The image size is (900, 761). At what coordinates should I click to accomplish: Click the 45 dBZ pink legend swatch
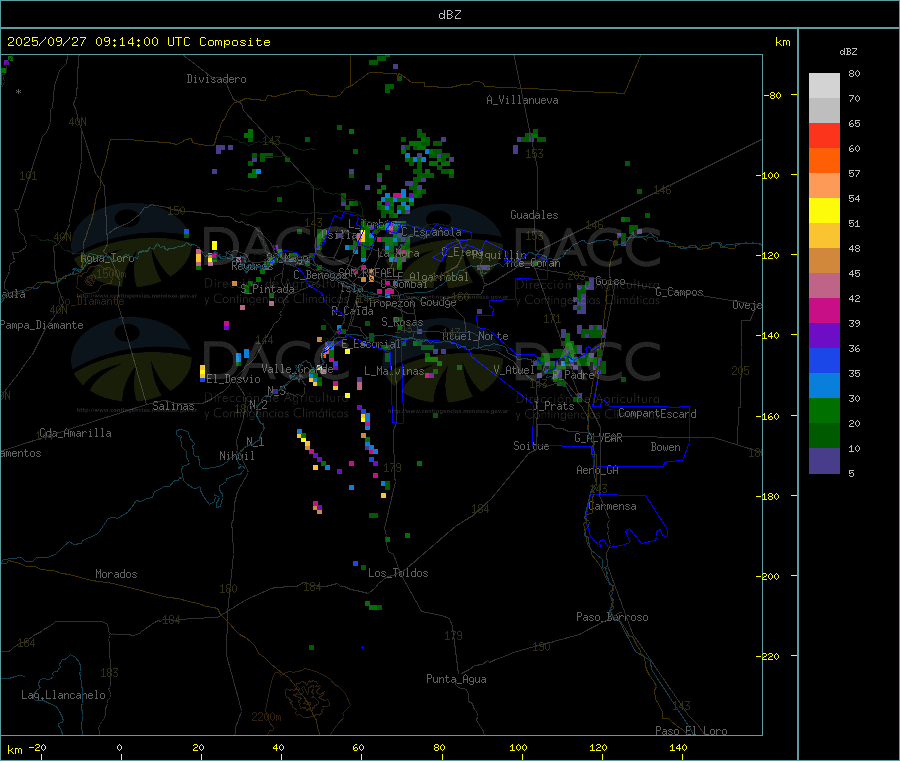pos(824,286)
